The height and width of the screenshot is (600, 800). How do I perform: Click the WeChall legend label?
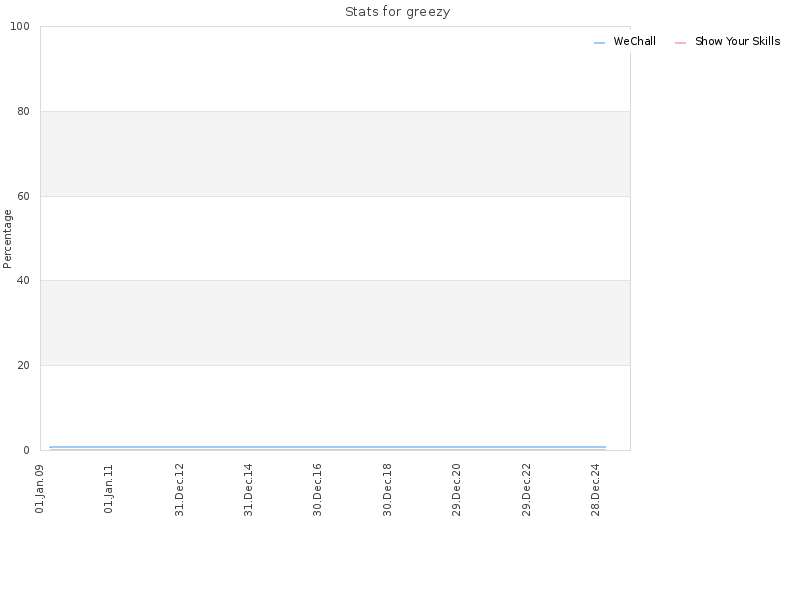coord(634,41)
